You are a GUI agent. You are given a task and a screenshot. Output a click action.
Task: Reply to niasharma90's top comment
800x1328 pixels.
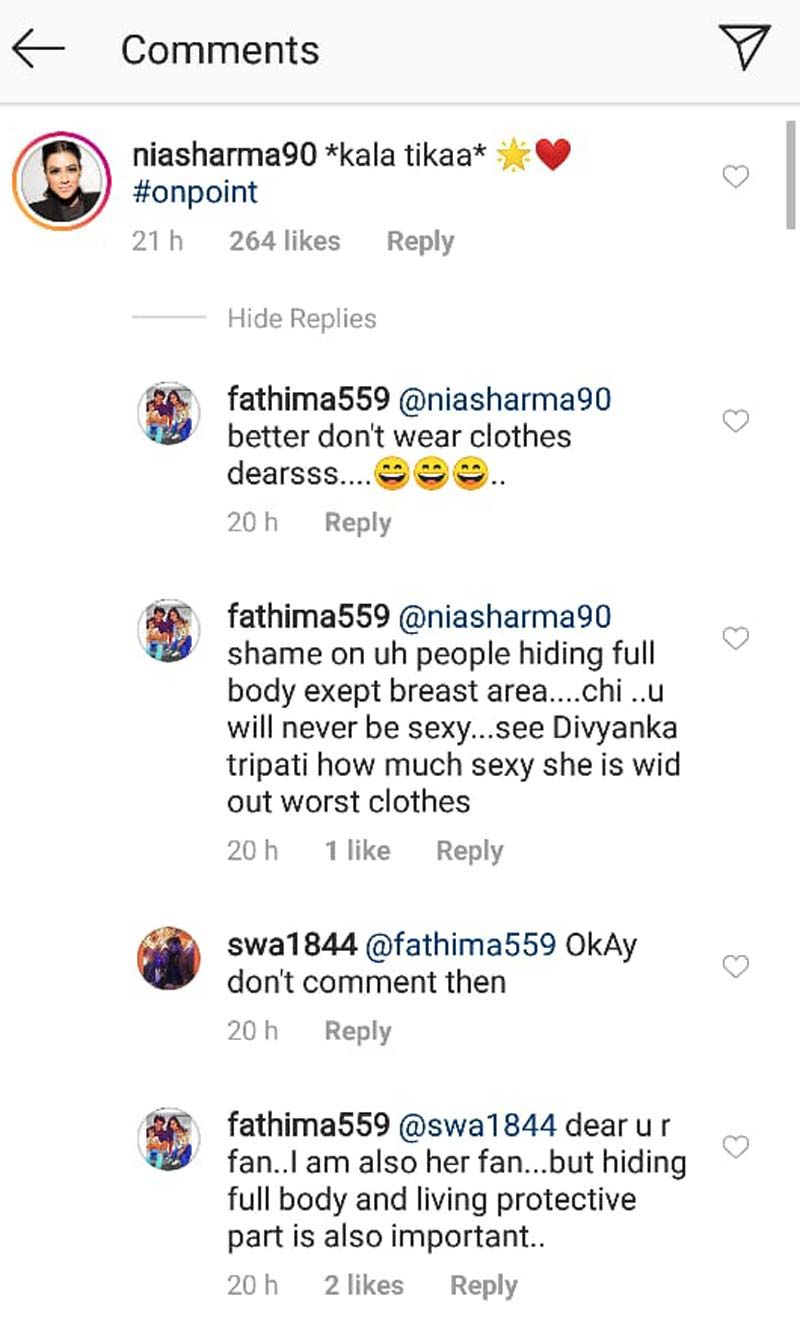coord(420,242)
